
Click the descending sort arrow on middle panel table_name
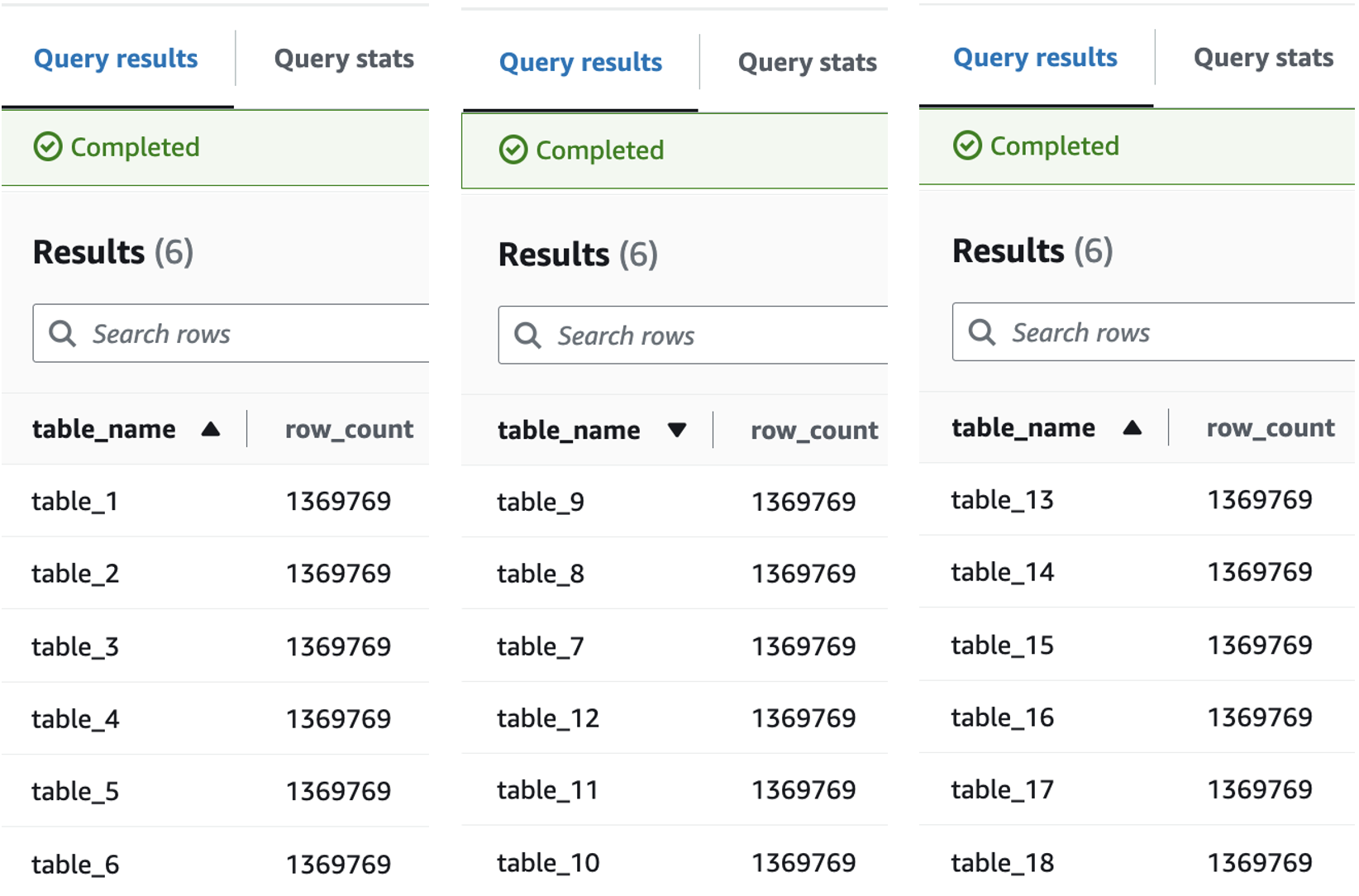[677, 430]
